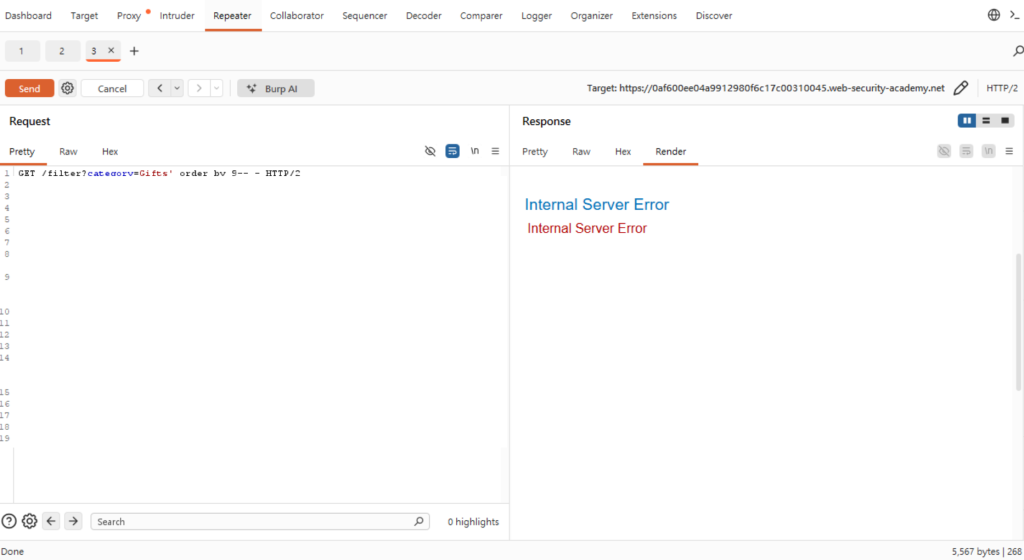Switch to the Target tab
This screenshot has width=1024, height=560.
tap(84, 16)
